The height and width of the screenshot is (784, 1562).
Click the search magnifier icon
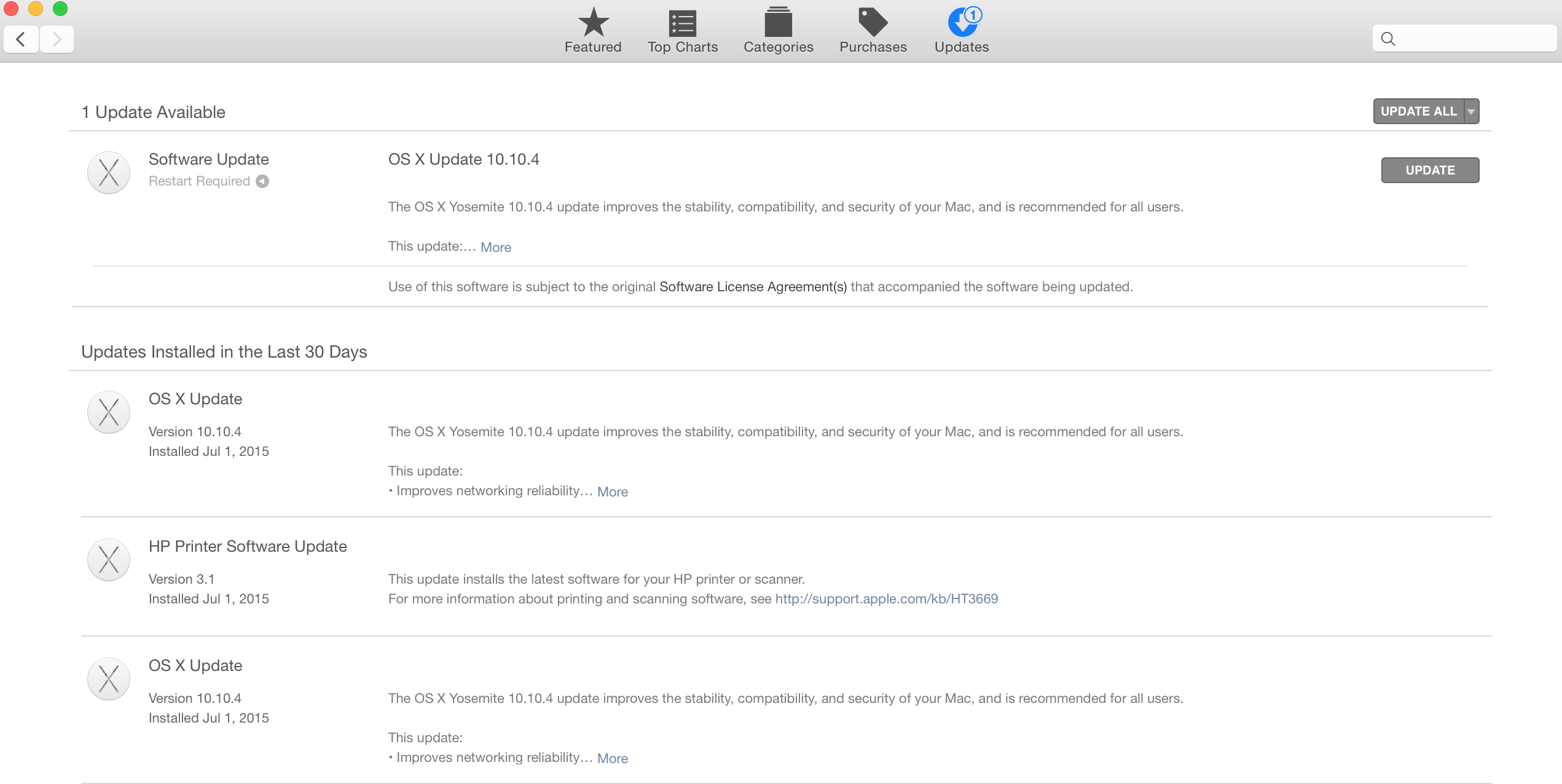pos(1387,39)
